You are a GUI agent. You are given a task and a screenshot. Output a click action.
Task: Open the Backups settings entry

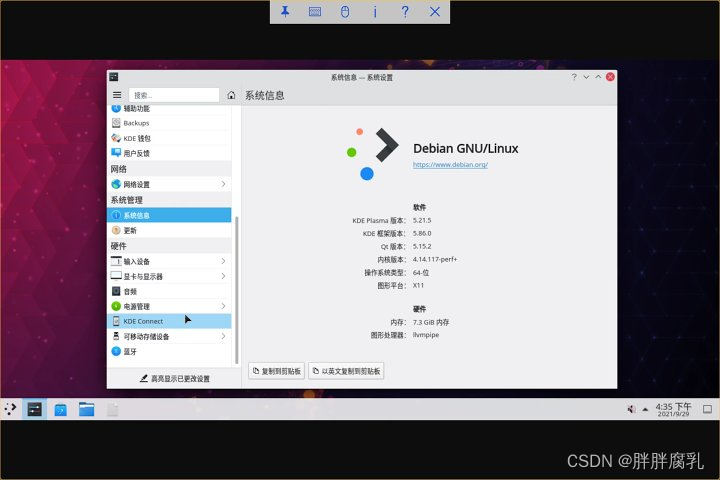click(x=169, y=123)
